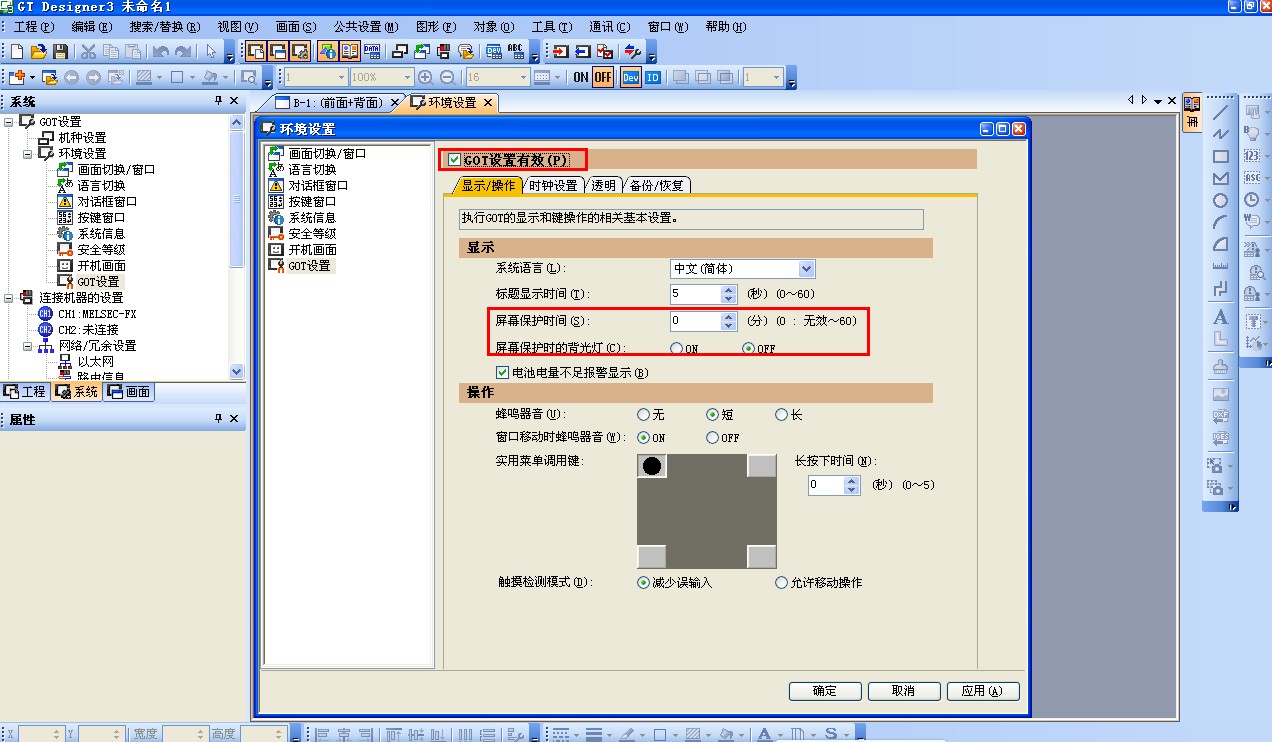Open the 系统语言 dropdown

pos(806,269)
